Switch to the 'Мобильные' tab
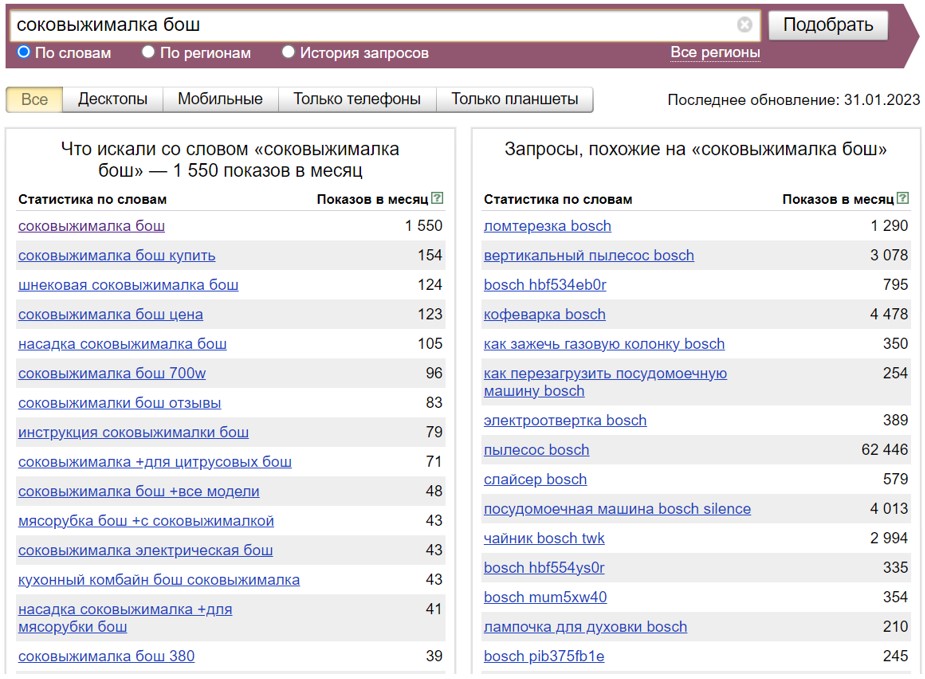Image resolution: width=925 pixels, height=679 pixels. [220, 99]
